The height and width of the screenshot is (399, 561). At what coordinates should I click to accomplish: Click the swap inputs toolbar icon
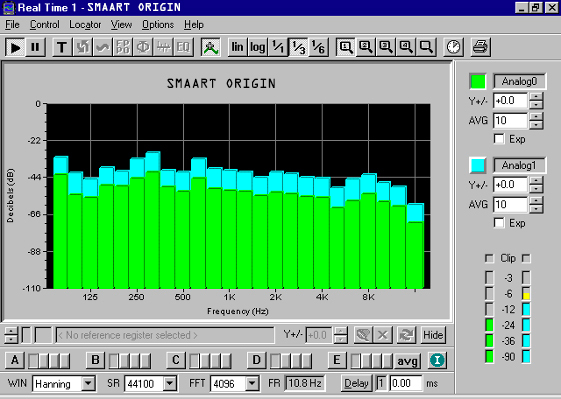(82, 47)
